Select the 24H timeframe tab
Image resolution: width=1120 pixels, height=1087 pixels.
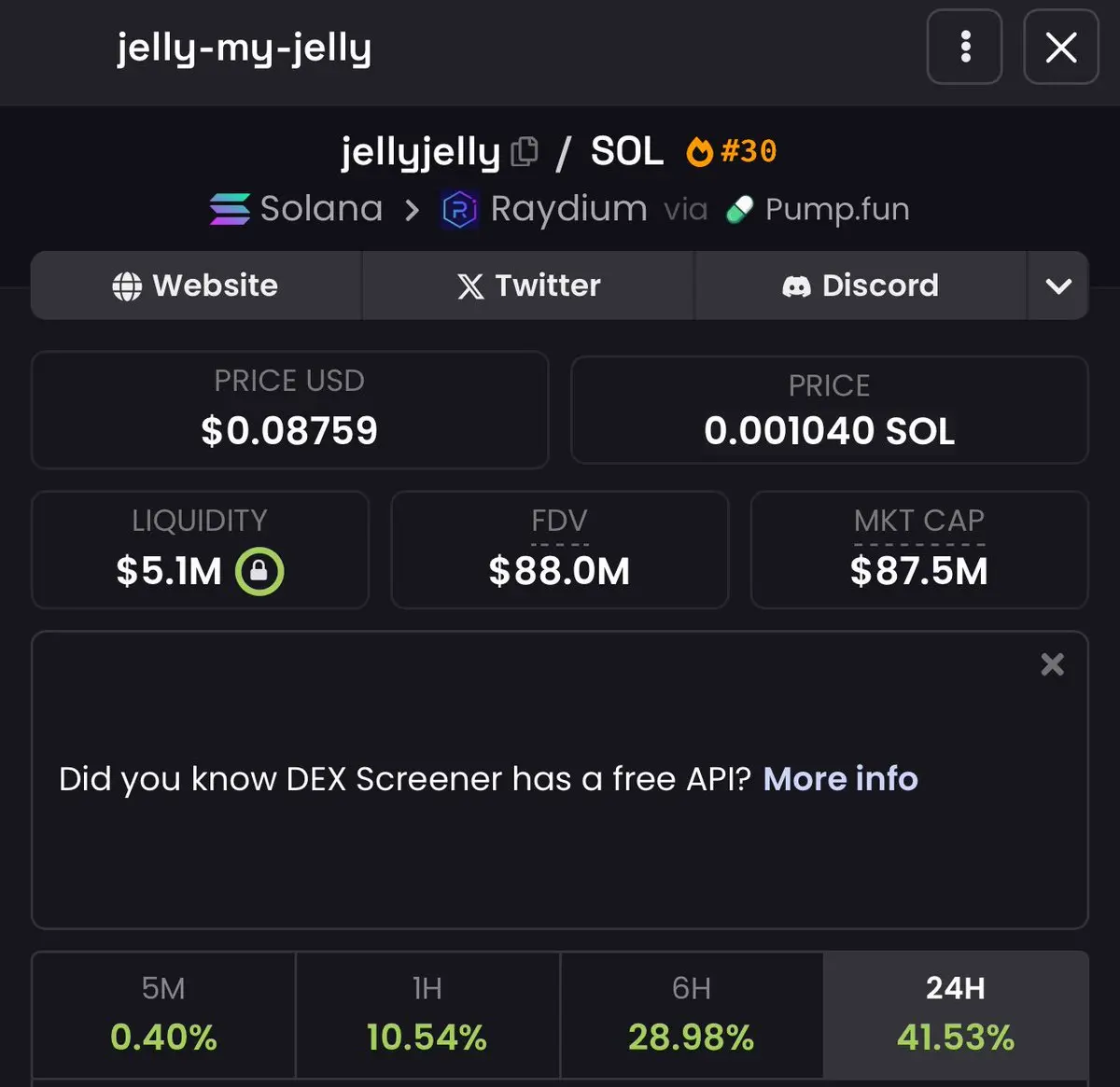[x=956, y=1015]
